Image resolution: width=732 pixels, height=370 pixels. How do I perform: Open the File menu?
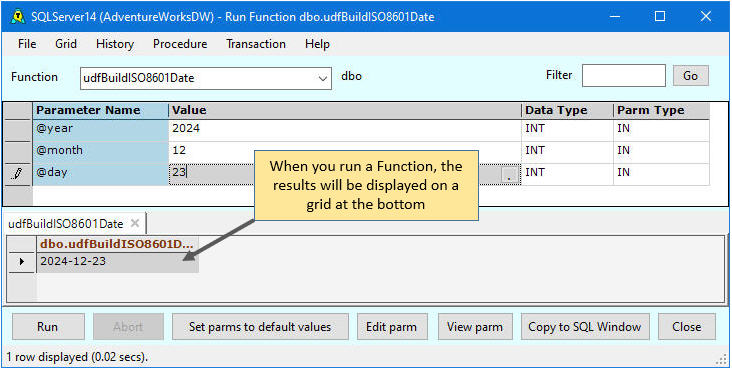coord(27,44)
